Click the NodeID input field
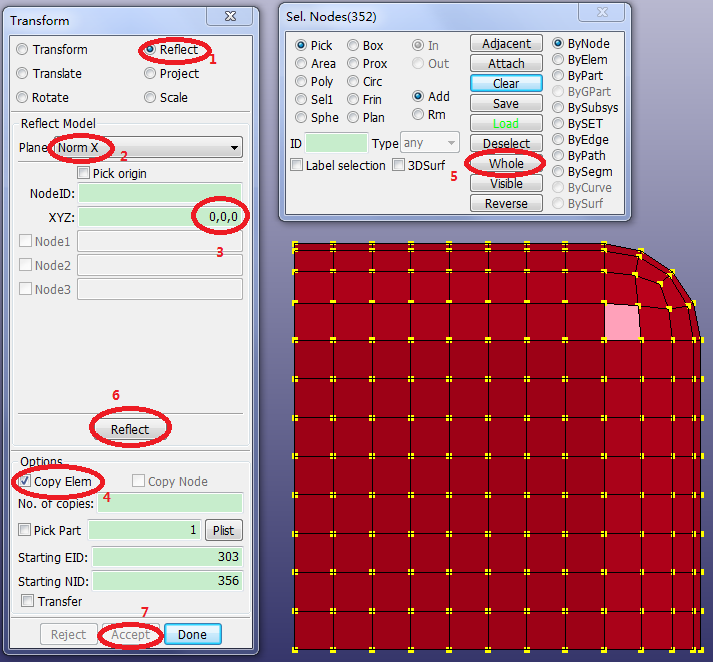 pos(160,193)
